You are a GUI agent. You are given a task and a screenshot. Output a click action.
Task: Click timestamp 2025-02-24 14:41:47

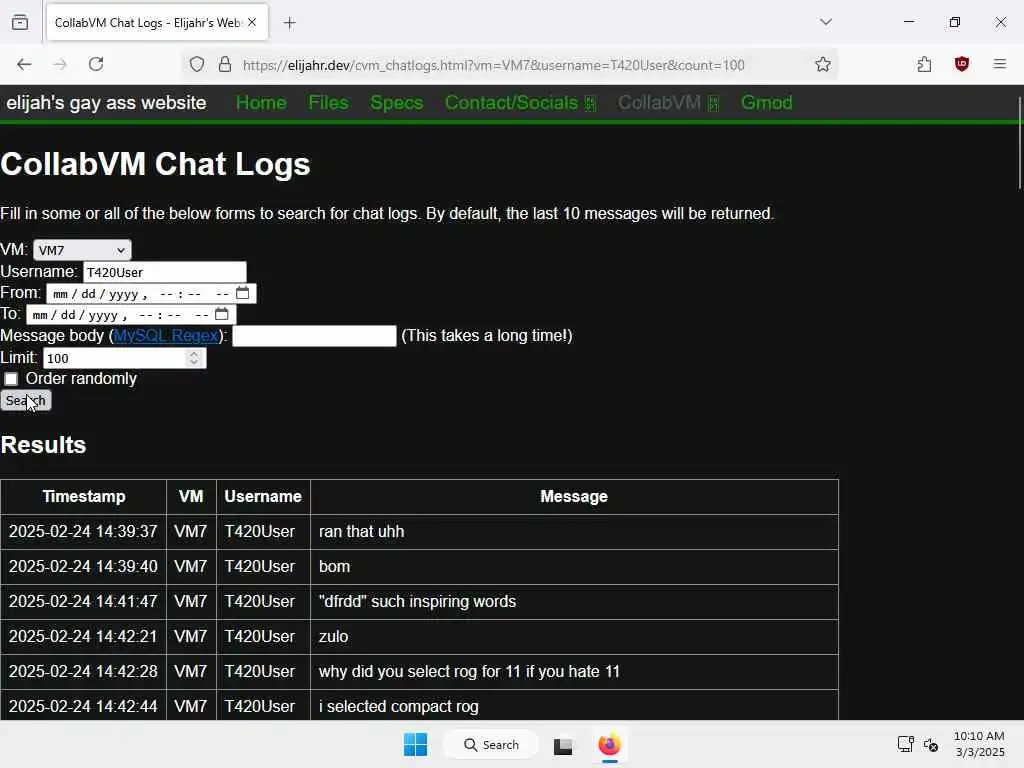click(x=83, y=601)
